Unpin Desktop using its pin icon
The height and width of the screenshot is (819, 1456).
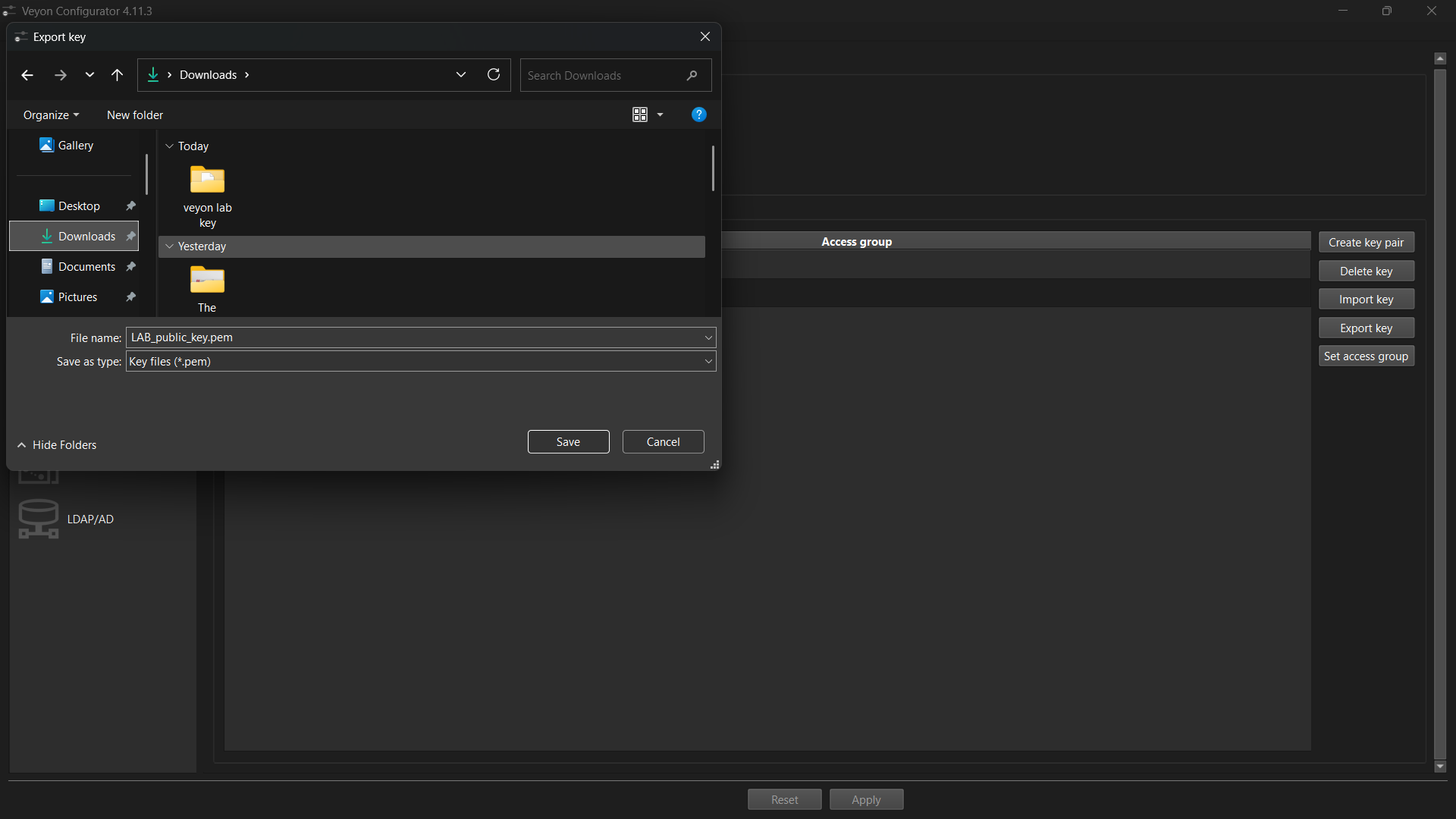coord(130,206)
